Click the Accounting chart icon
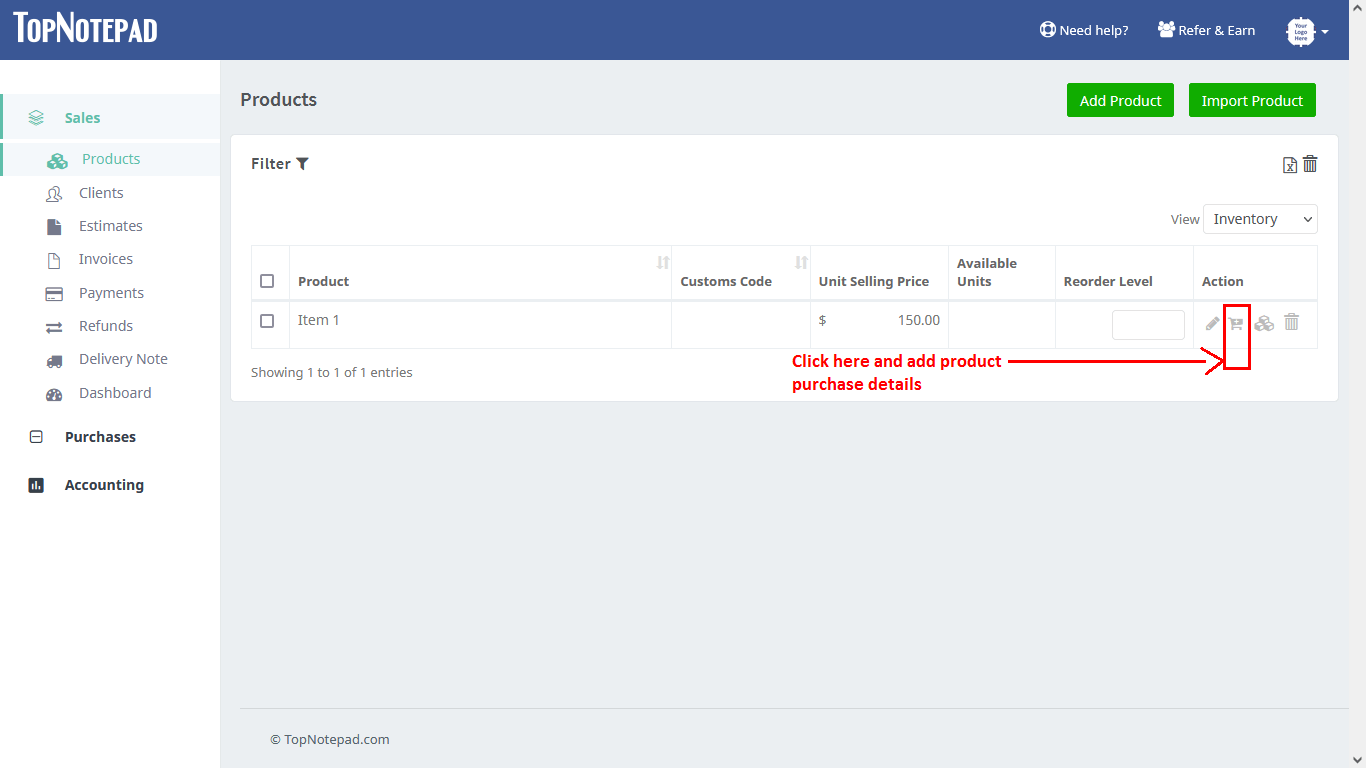 tap(36, 485)
